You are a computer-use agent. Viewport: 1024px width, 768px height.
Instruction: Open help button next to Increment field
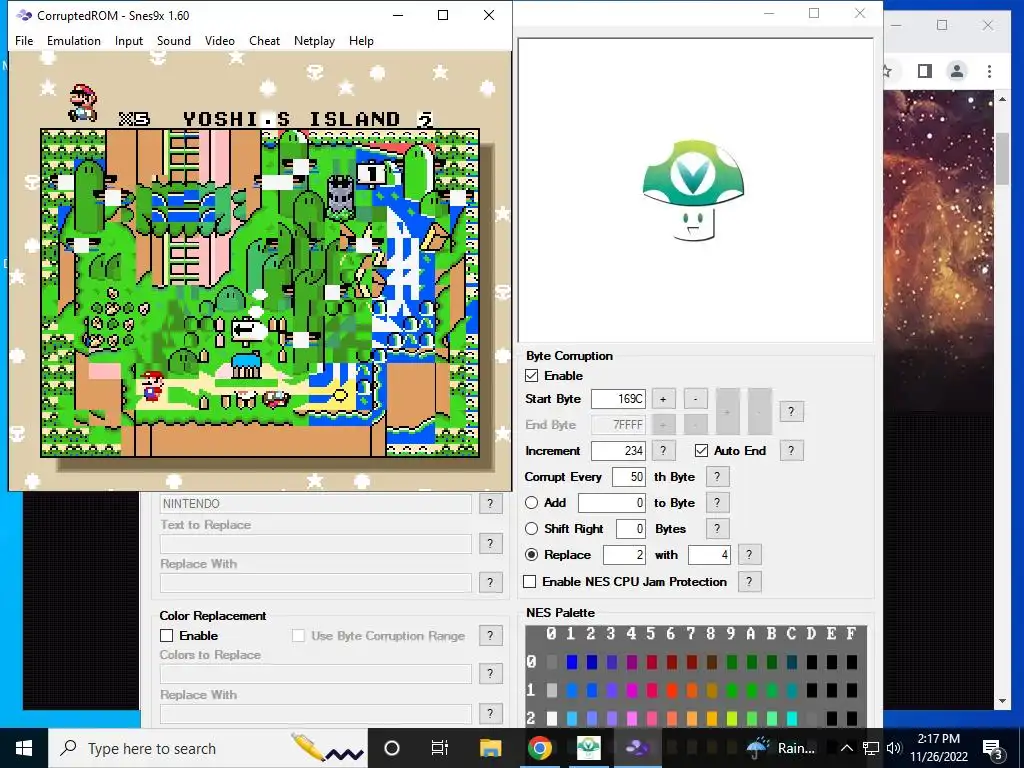[663, 451]
